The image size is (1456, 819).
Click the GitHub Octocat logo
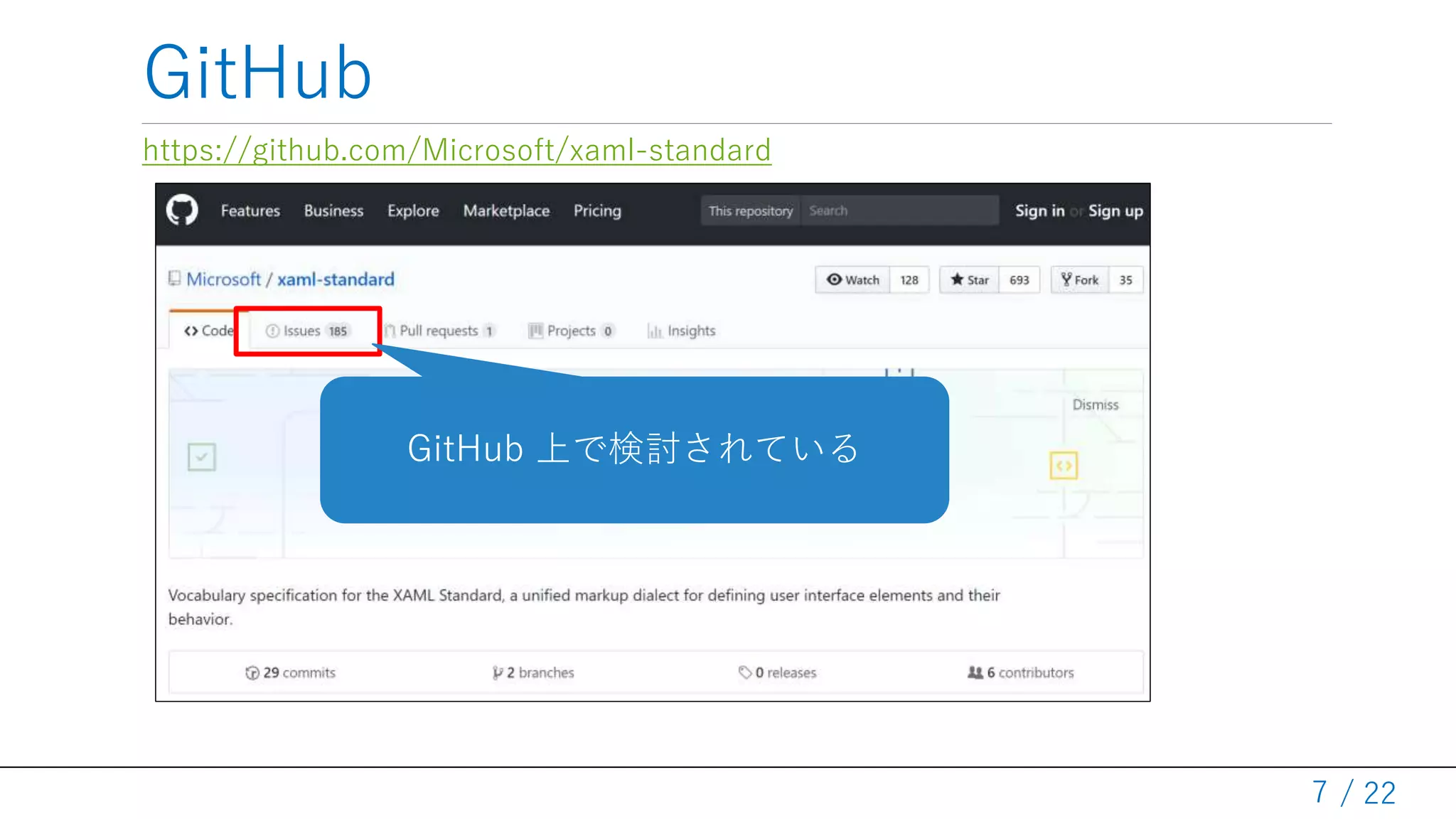(x=182, y=210)
